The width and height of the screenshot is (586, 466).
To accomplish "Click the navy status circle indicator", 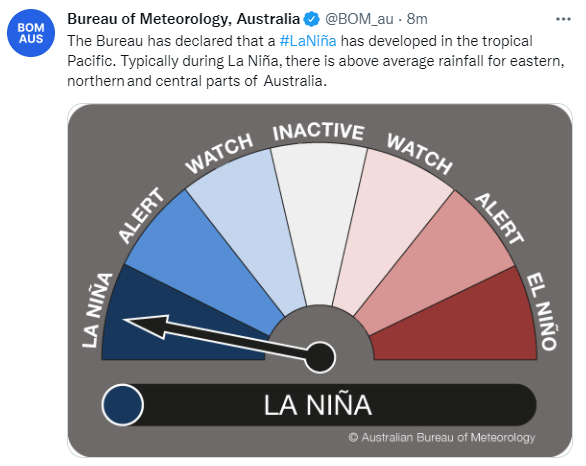I will (x=123, y=405).
